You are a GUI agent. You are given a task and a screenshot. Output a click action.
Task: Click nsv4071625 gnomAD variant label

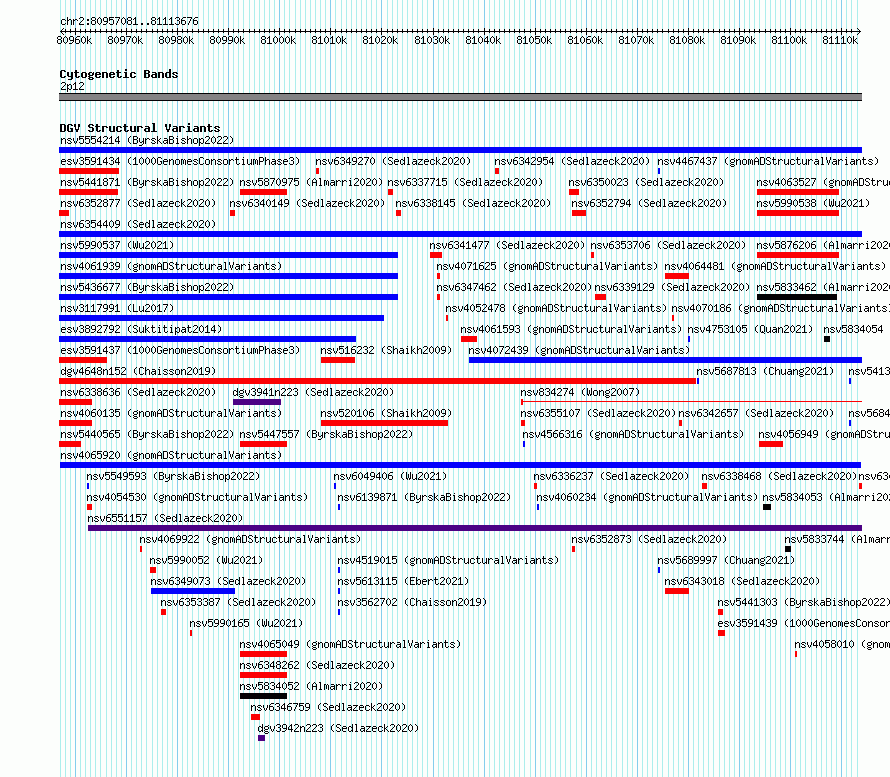click(547, 266)
